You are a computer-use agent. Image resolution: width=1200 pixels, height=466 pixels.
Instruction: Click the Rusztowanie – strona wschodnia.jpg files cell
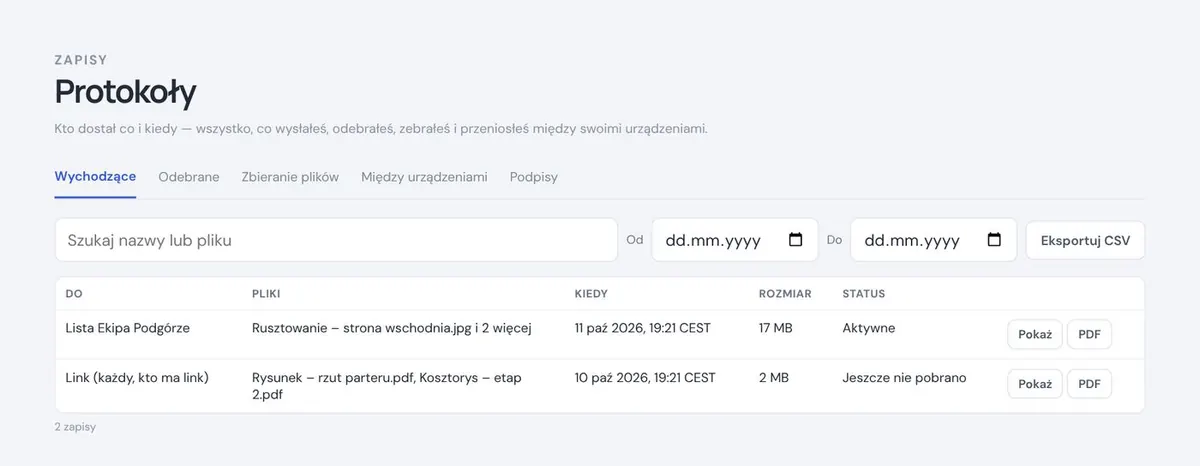[391, 328]
